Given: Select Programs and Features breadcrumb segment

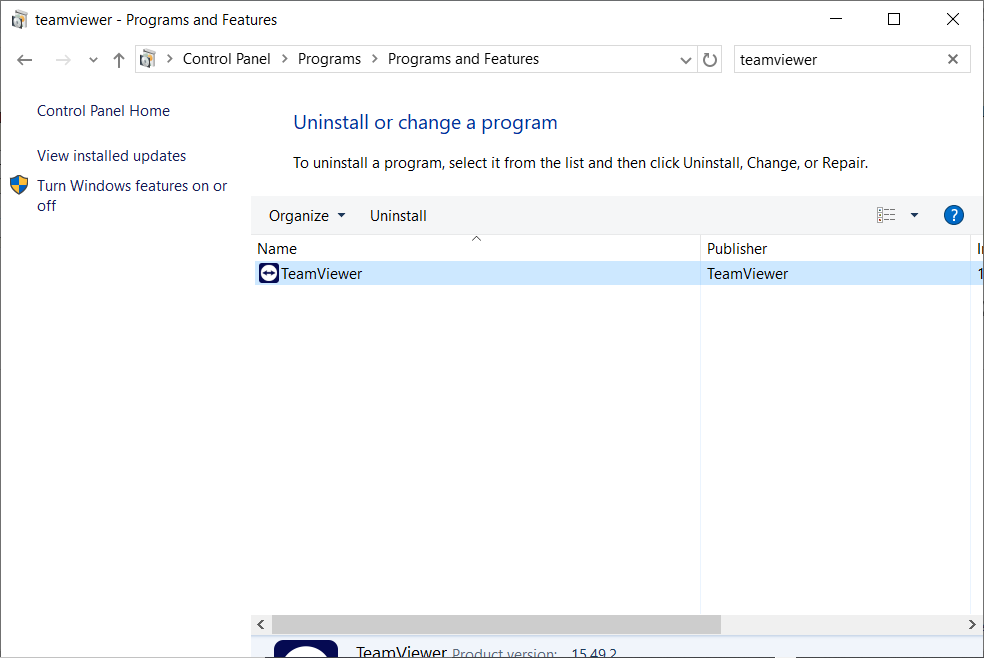Looking at the screenshot, I should pos(463,59).
